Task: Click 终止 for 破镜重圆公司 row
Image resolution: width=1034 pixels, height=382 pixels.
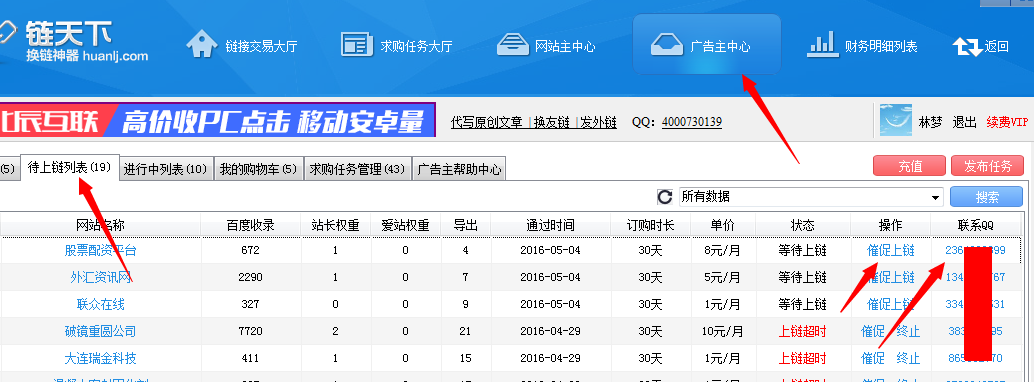Action: tap(908, 331)
